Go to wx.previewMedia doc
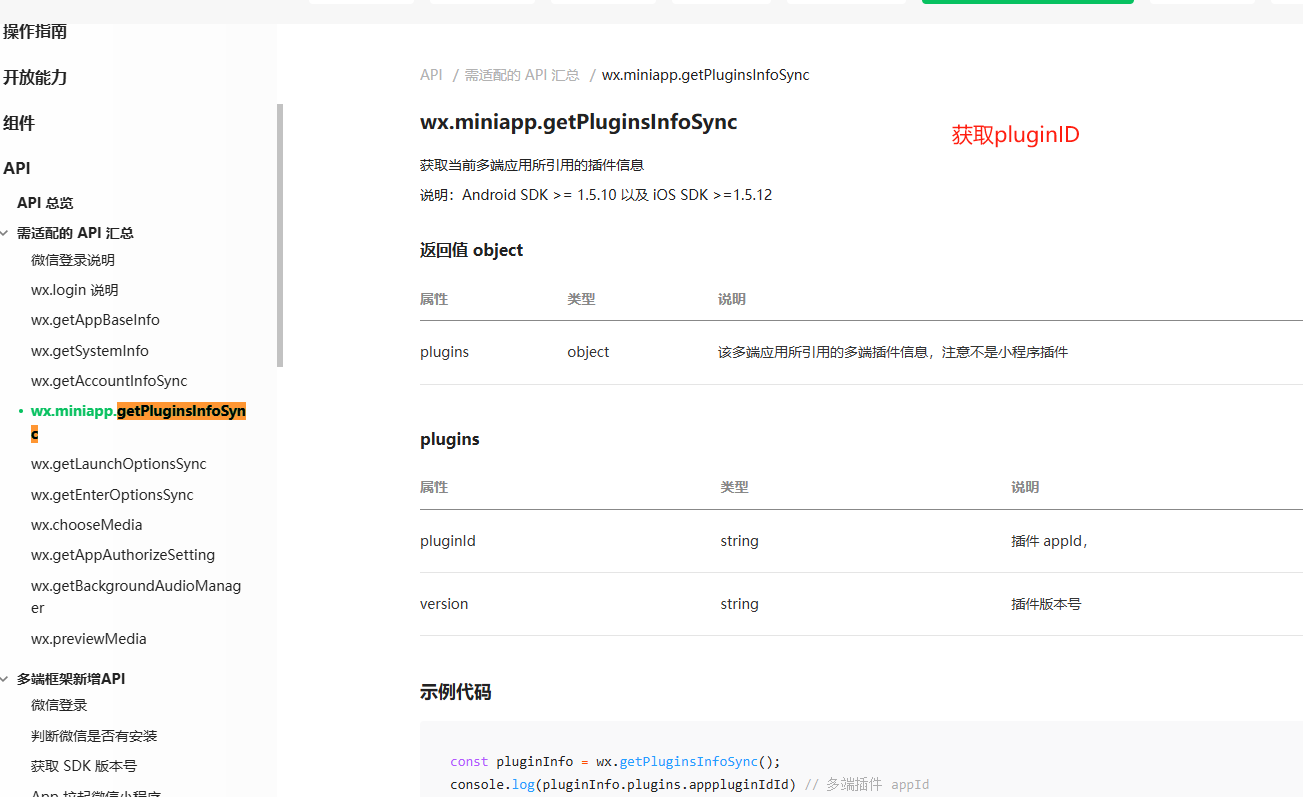This screenshot has width=1303, height=797. pos(89,639)
